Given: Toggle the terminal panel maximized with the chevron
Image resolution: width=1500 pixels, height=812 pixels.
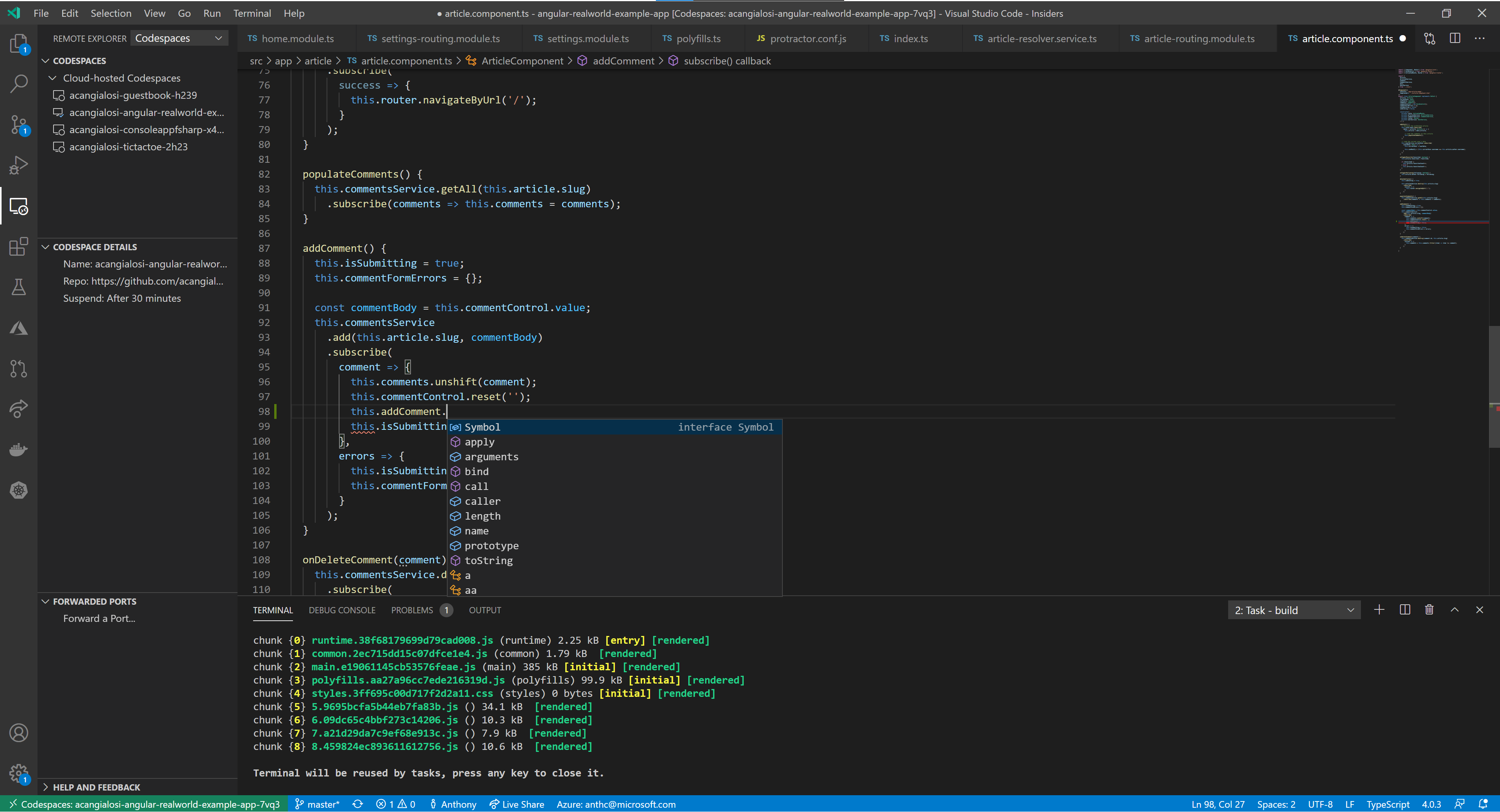Looking at the screenshot, I should click(x=1454, y=609).
